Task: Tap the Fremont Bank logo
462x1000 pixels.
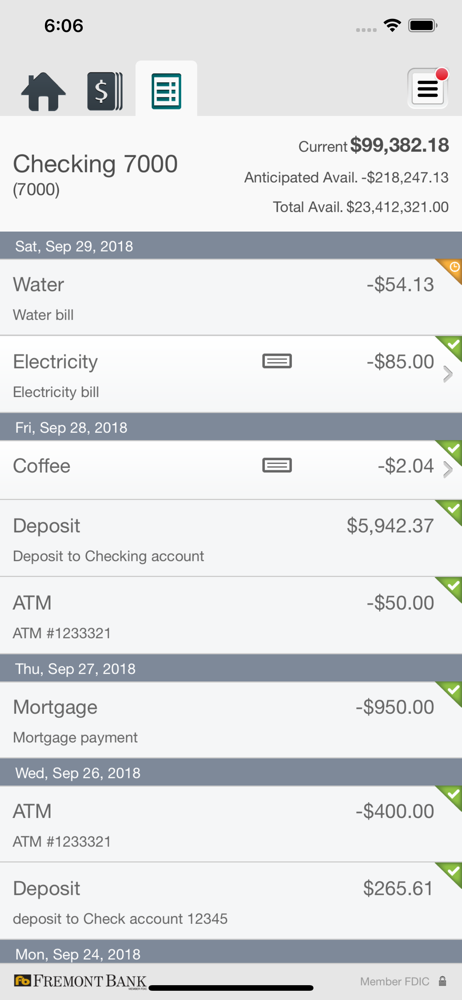Action: pos(80,982)
